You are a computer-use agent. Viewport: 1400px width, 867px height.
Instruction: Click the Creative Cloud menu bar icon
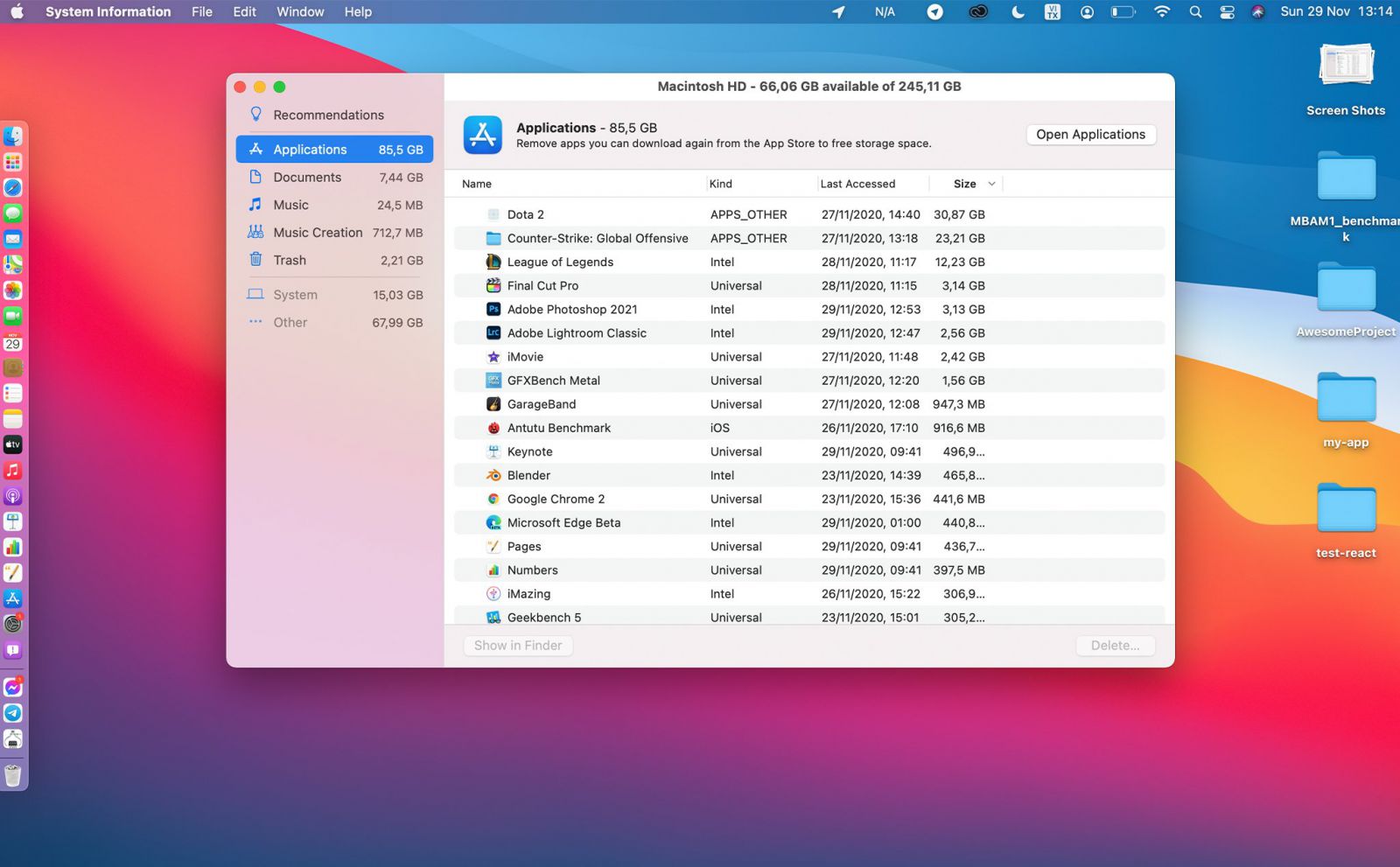(x=978, y=11)
